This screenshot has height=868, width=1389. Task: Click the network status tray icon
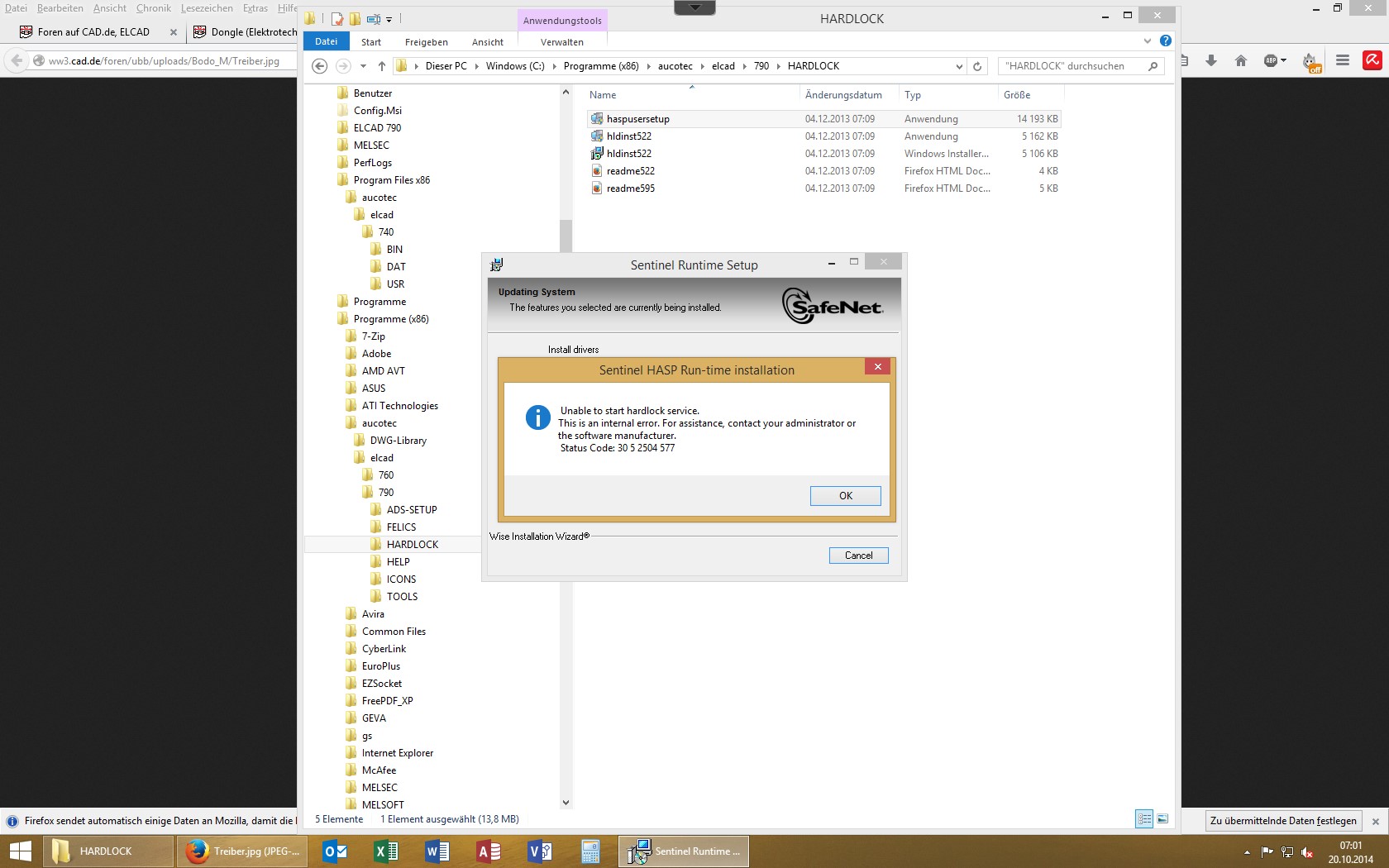click(1287, 852)
